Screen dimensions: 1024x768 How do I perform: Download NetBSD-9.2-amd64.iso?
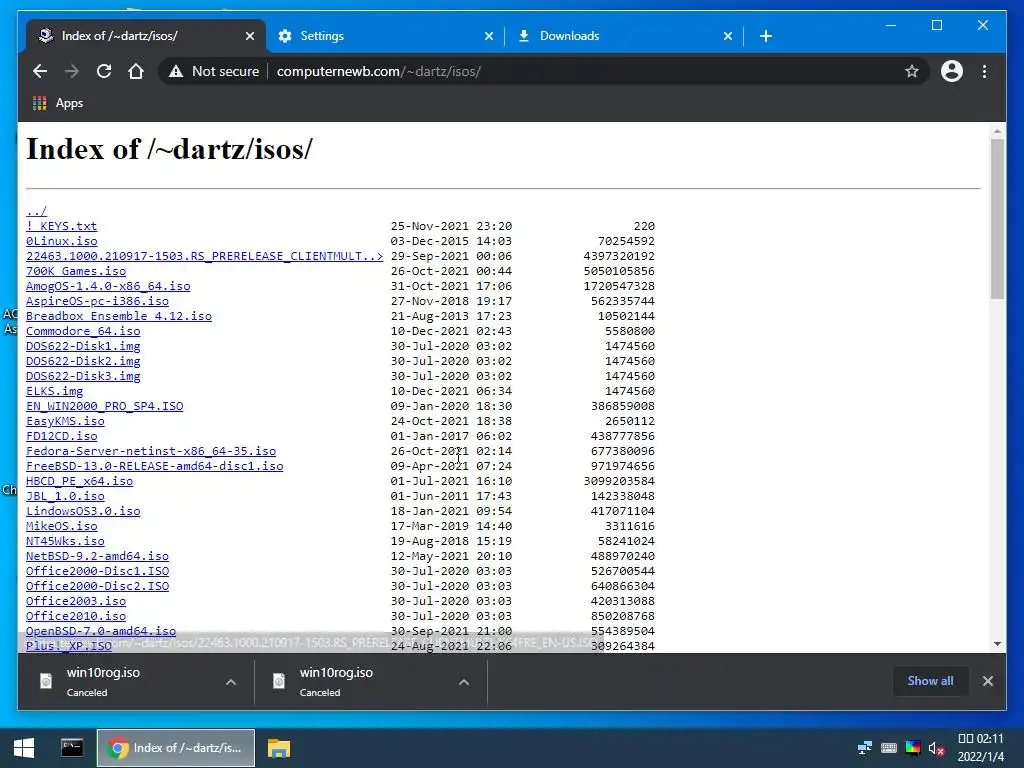(97, 556)
